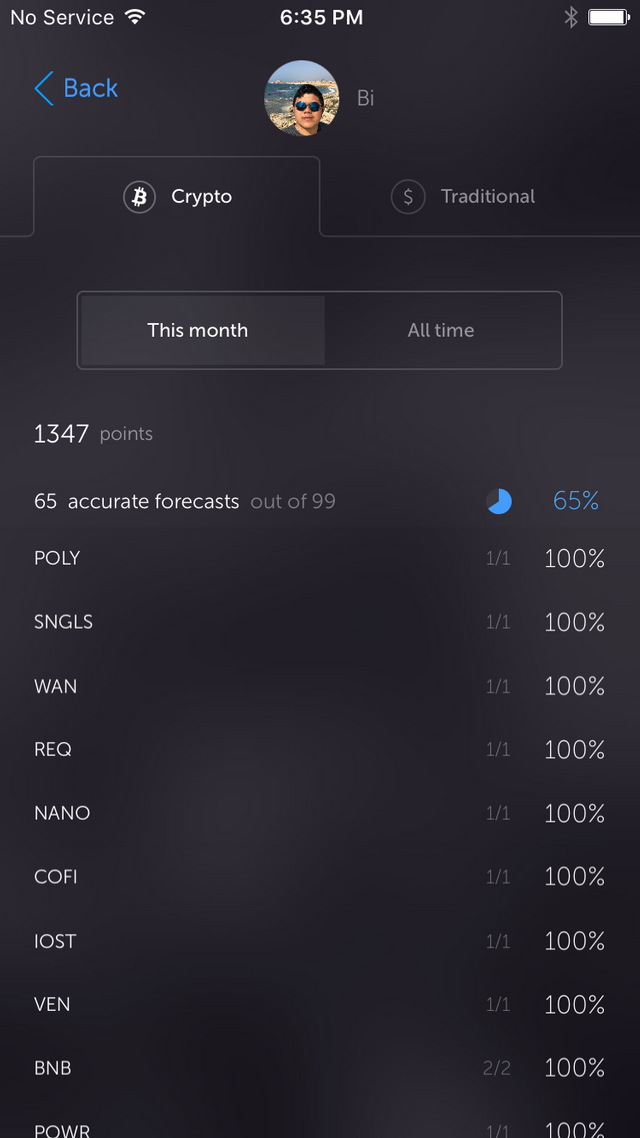Open the SNGLS forecast row
The height and width of the screenshot is (1138, 640).
click(319, 622)
